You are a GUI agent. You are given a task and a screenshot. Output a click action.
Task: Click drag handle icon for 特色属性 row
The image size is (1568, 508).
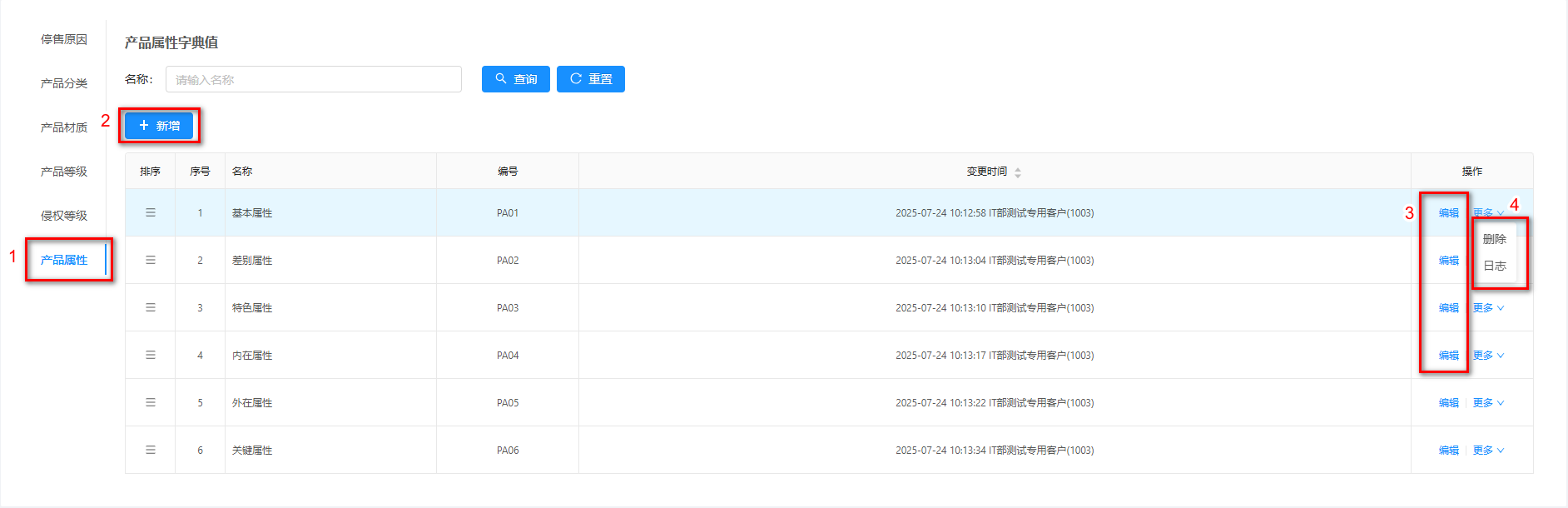[x=151, y=307]
